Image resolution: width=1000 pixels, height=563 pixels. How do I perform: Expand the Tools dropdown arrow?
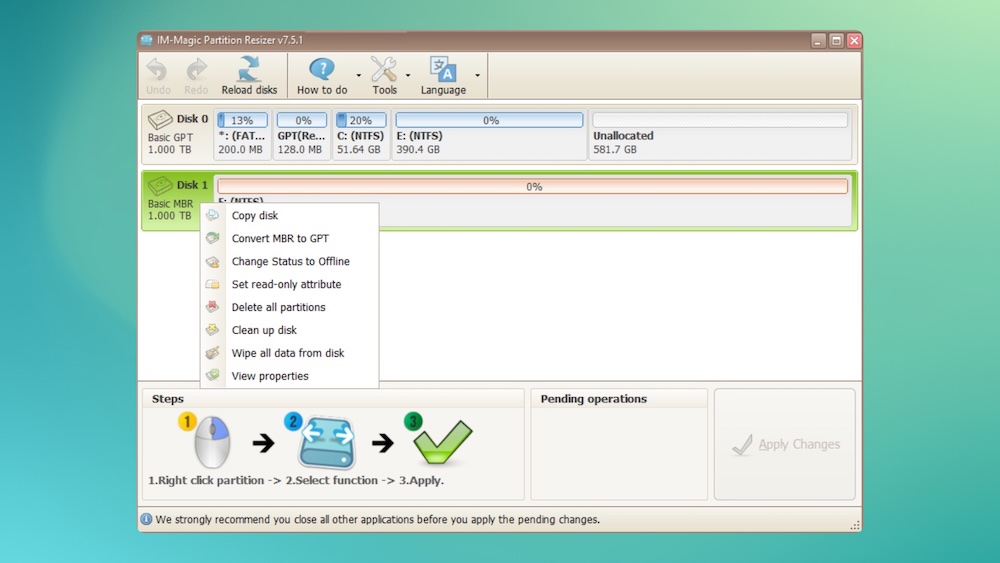tap(408, 76)
